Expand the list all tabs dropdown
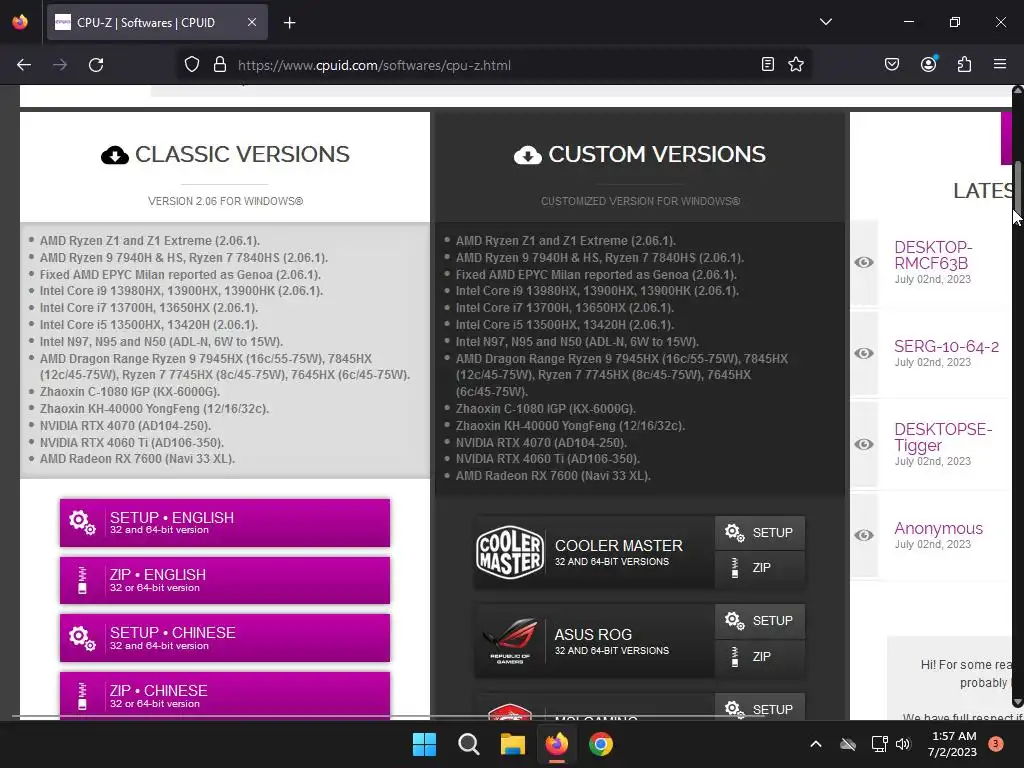The height and width of the screenshot is (768, 1024). pos(826,22)
